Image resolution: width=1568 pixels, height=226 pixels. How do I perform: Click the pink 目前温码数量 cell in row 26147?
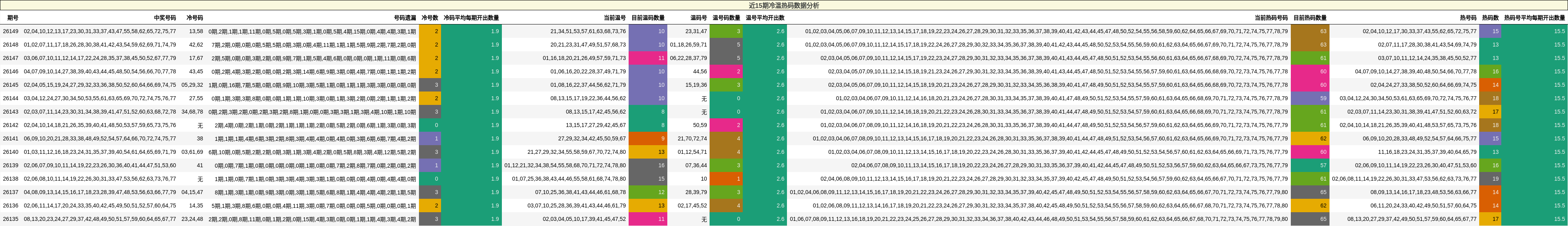648,58
